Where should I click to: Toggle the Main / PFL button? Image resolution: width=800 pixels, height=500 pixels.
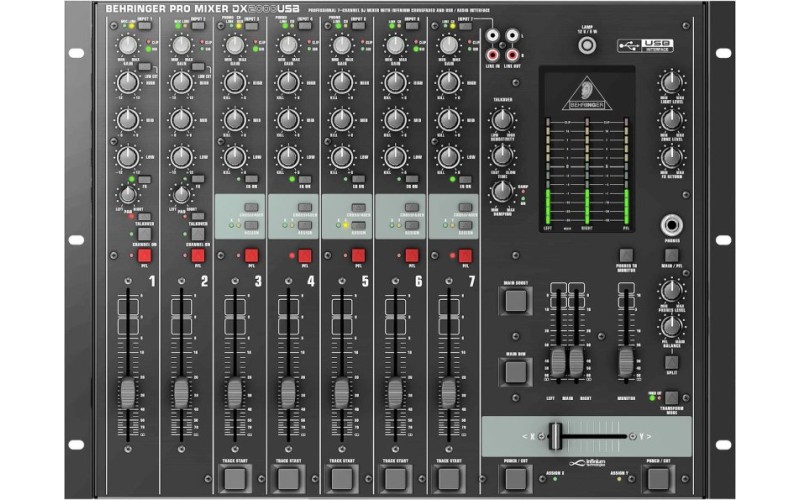pos(671,255)
